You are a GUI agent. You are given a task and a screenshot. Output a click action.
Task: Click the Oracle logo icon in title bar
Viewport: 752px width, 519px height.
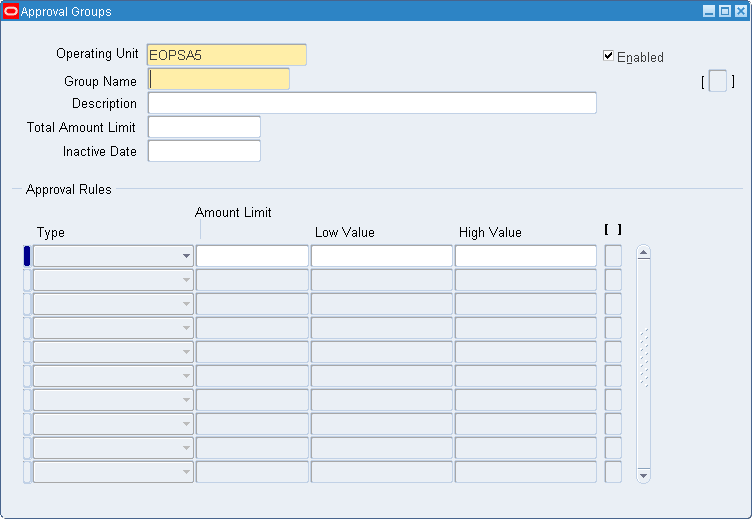click(11, 11)
